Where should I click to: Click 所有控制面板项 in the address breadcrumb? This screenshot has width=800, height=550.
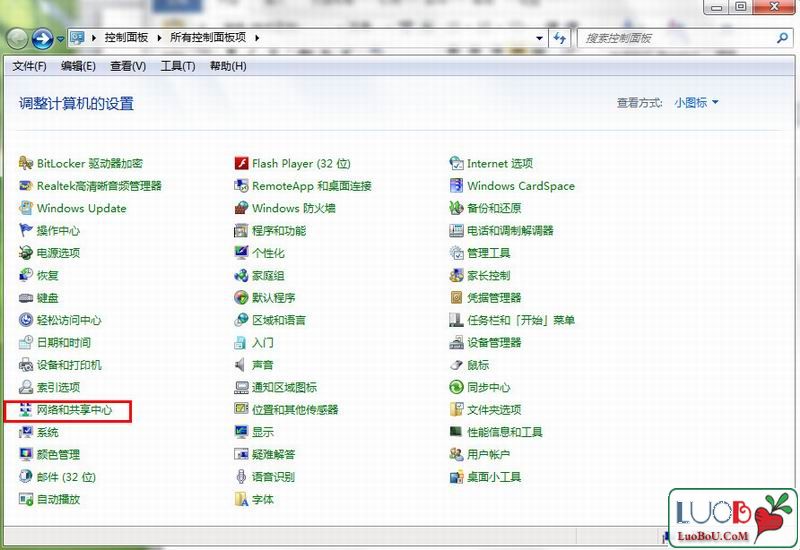click(x=208, y=38)
